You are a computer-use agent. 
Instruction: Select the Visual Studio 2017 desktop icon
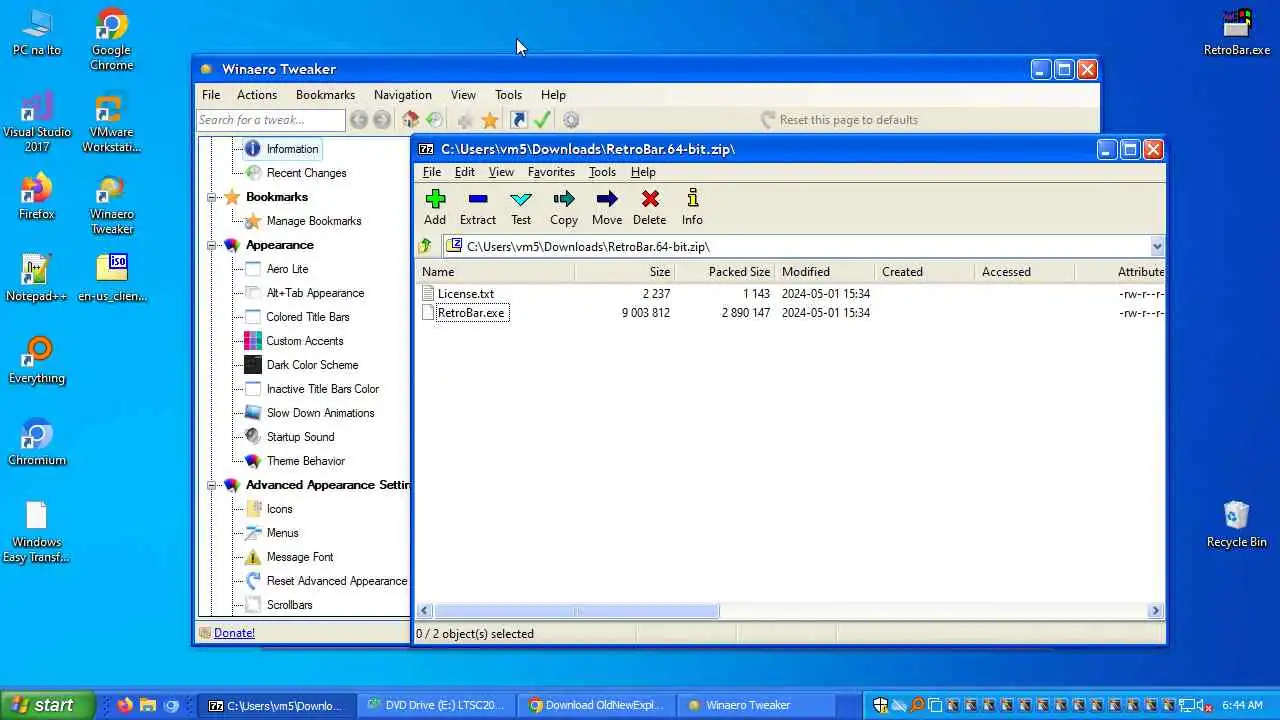point(37,122)
